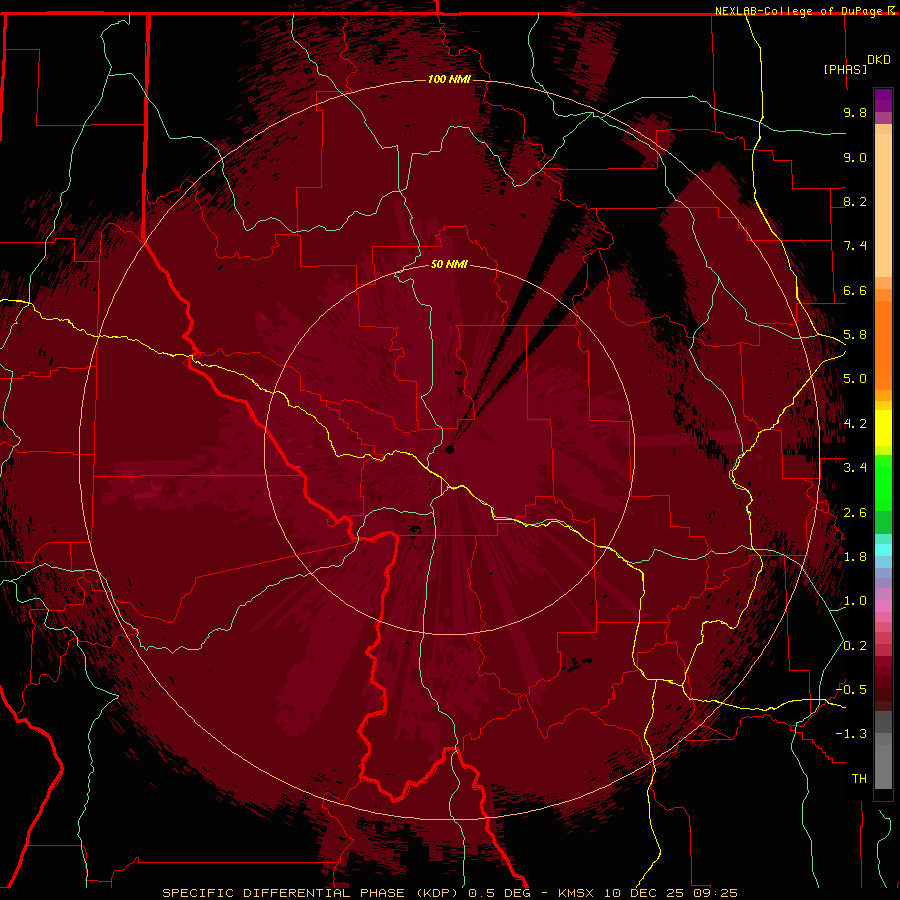Click the 3.4 scale value

pos(855,468)
